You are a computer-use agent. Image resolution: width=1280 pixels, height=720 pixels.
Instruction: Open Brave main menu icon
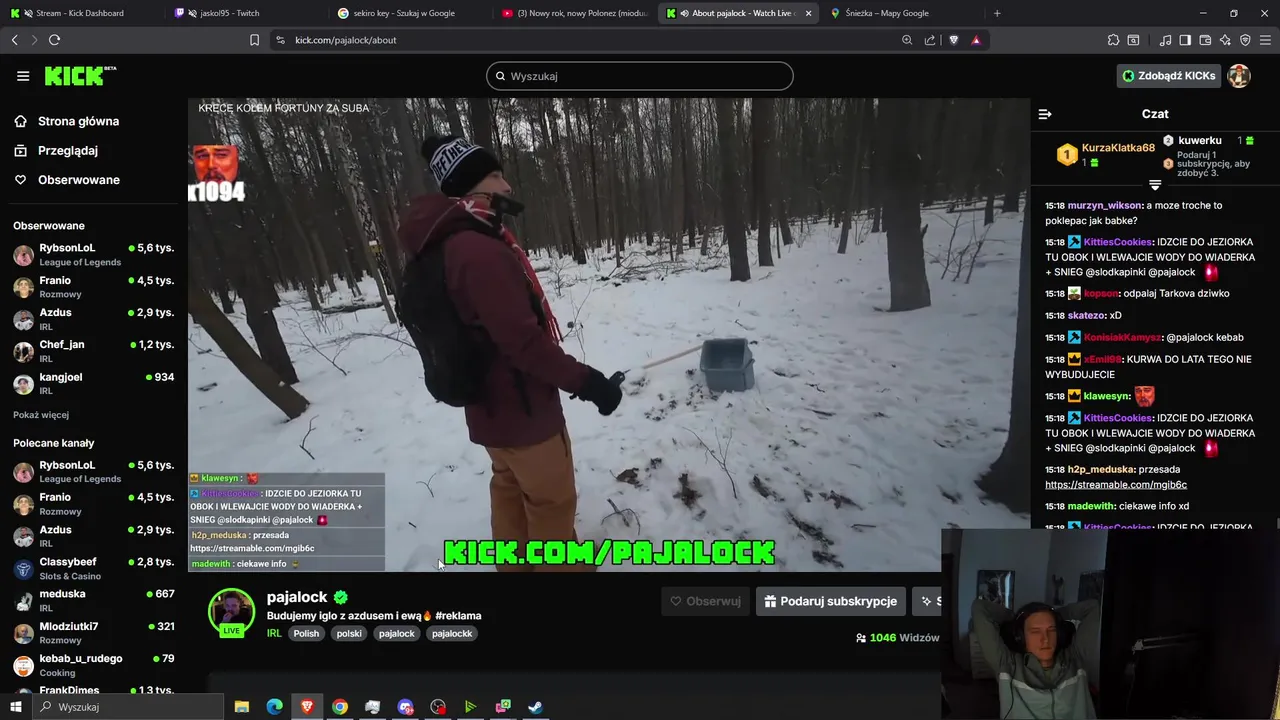tap(1265, 40)
